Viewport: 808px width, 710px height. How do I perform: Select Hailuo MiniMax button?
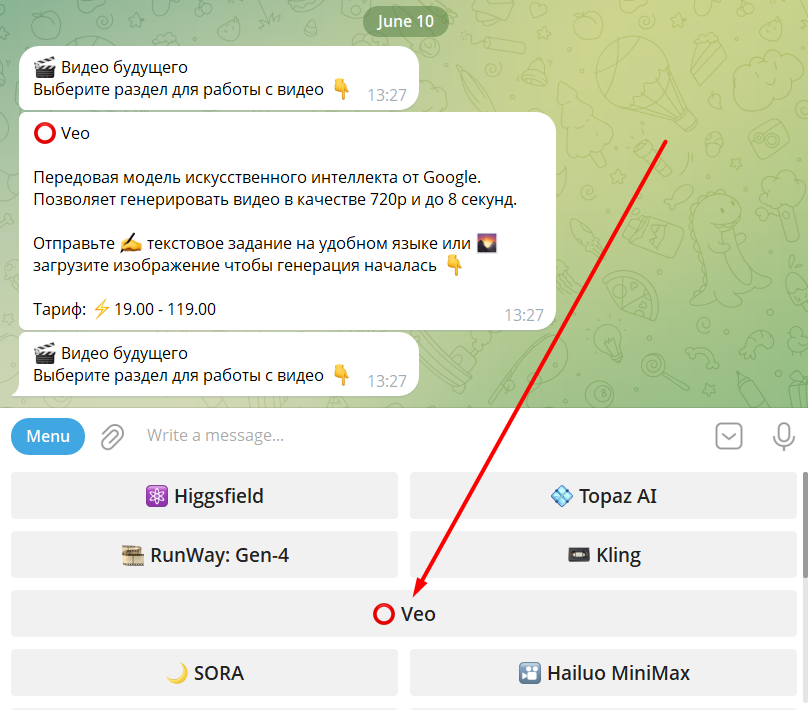click(x=603, y=673)
